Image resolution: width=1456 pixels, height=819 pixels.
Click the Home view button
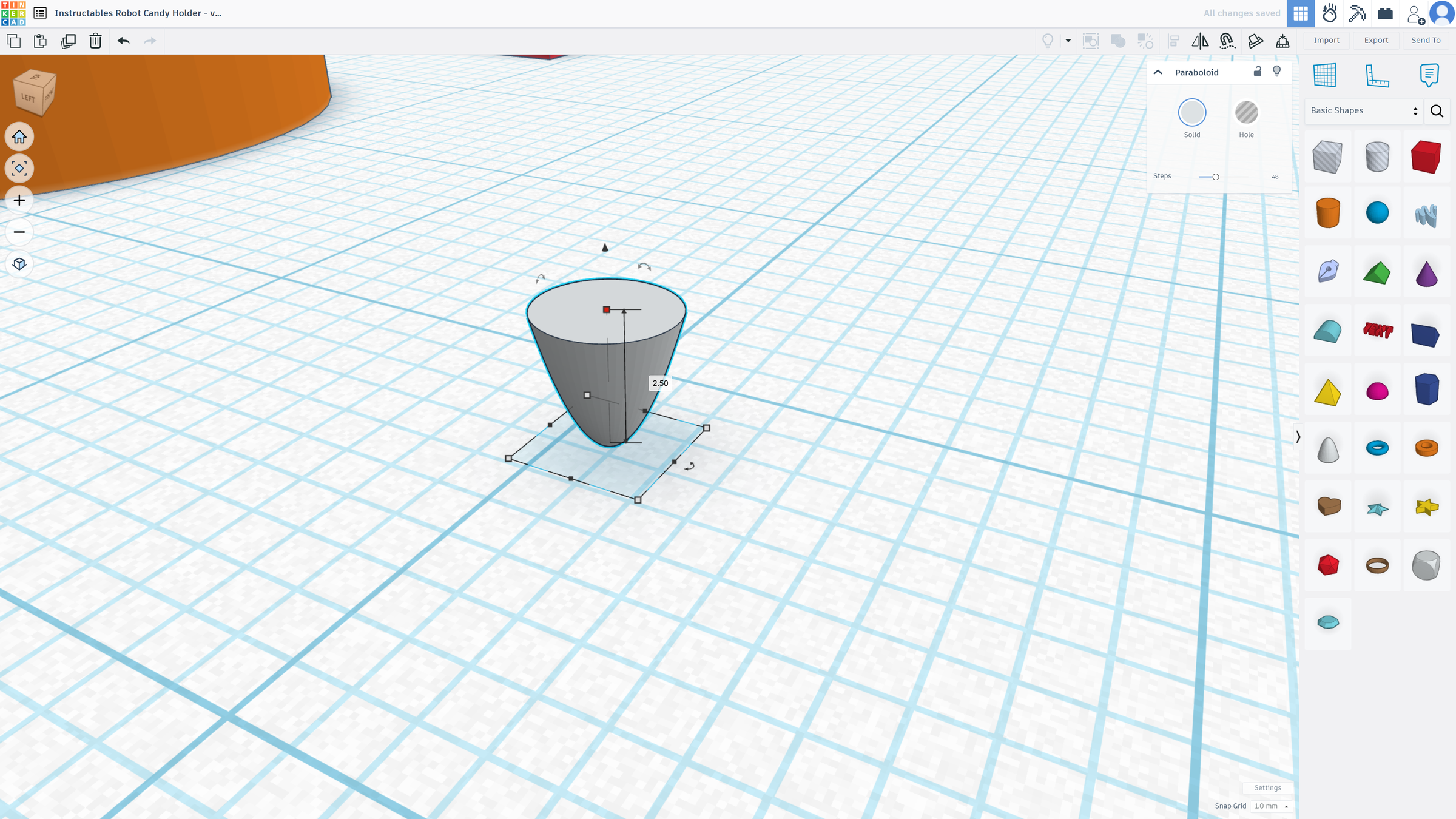19,137
